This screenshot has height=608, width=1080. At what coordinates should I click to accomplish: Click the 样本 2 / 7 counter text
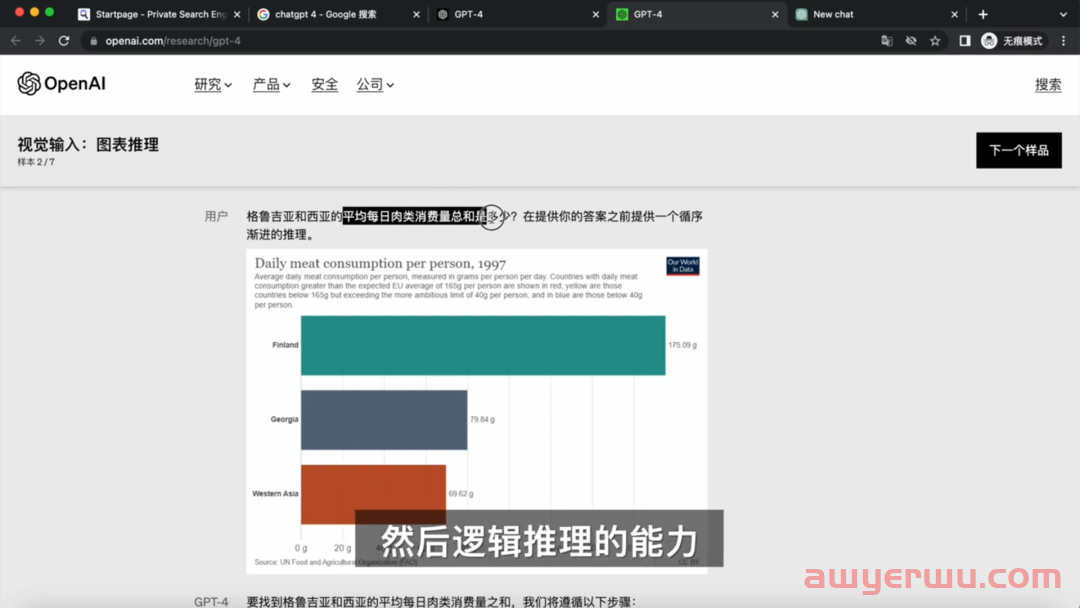[x=36, y=162]
